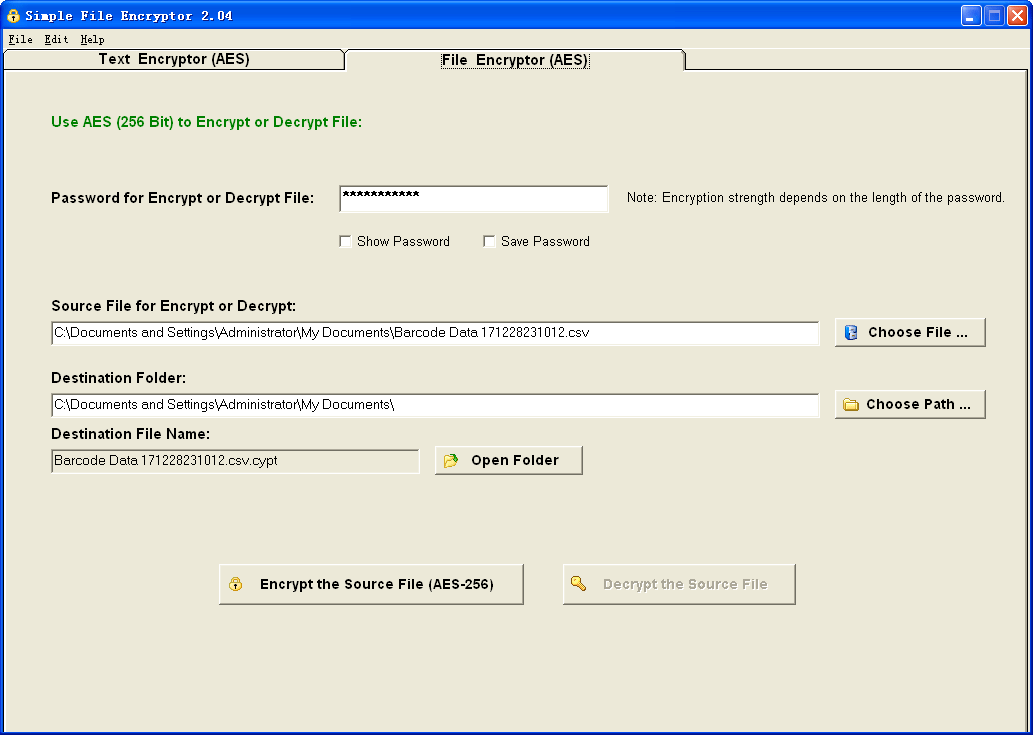Click the Decrypt the Source File label
The width and height of the screenshot is (1033, 735).
coord(685,584)
